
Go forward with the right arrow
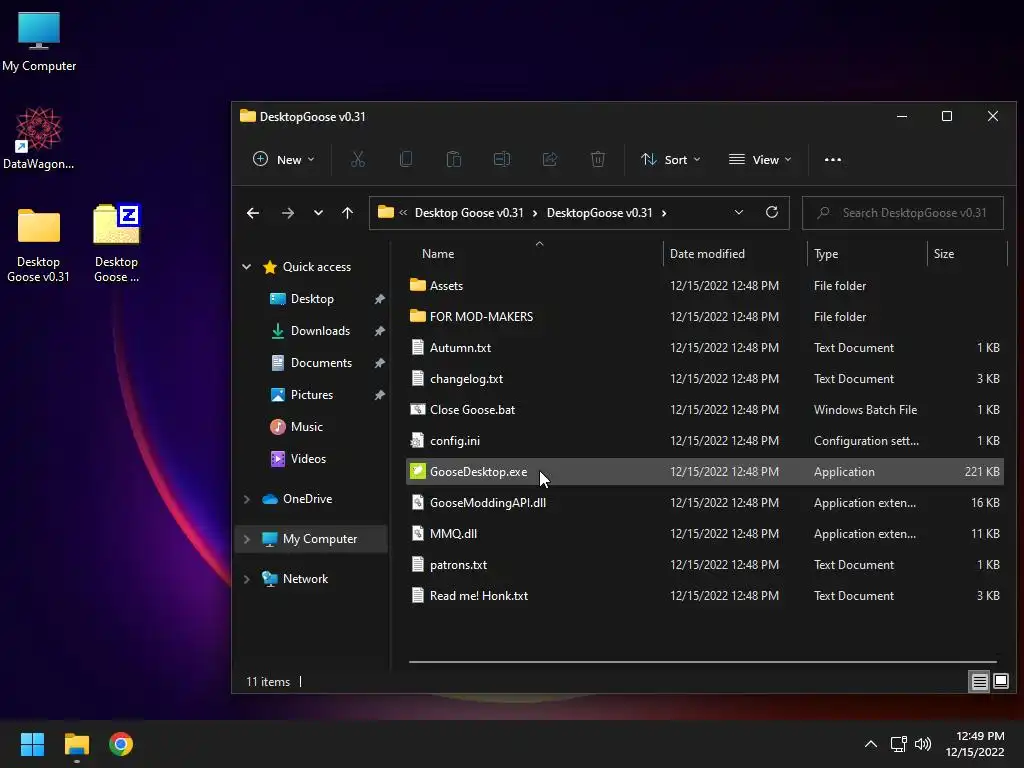tap(287, 213)
